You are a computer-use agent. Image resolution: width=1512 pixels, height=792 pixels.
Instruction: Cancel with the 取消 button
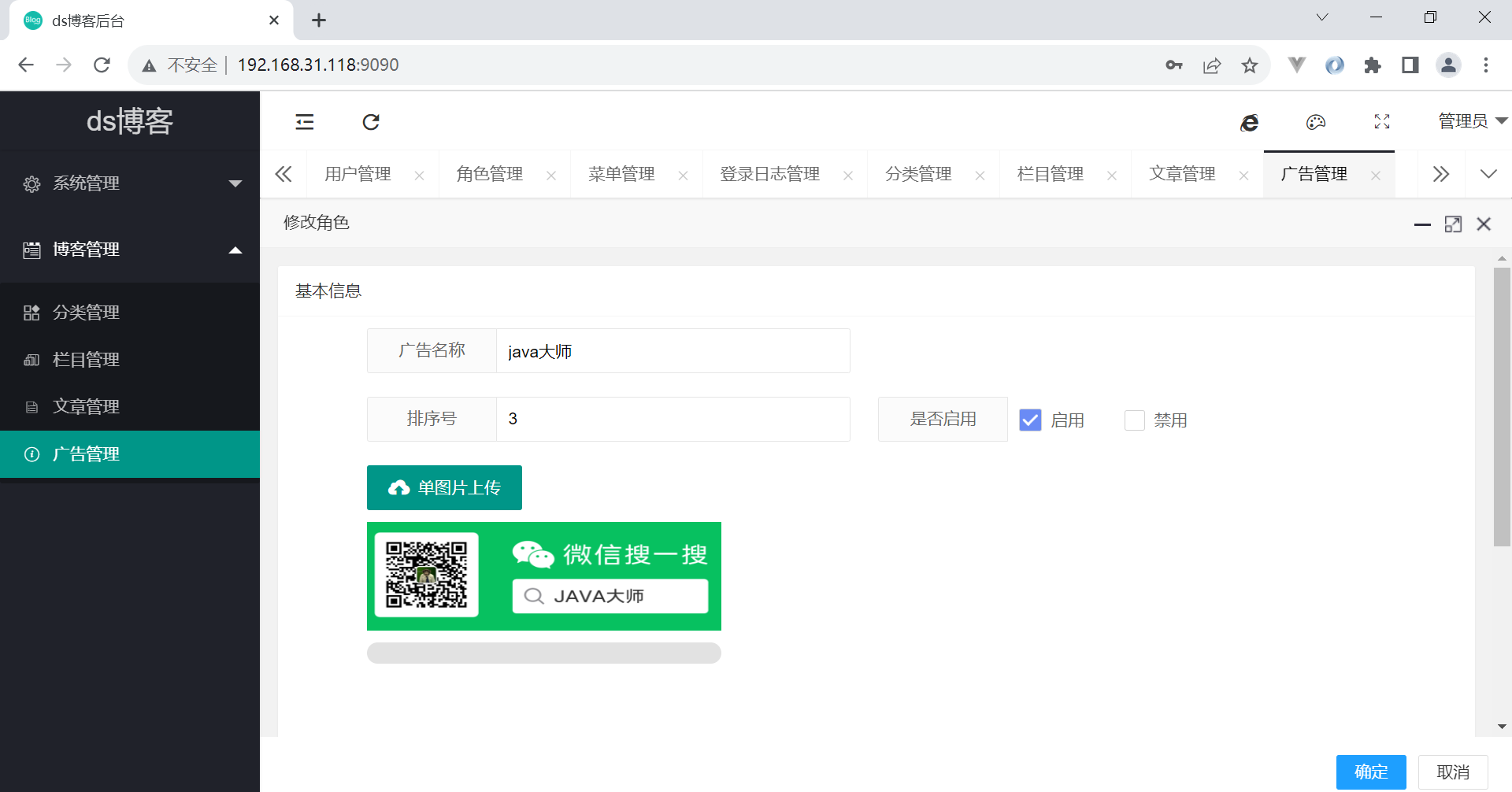[x=1453, y=772]
